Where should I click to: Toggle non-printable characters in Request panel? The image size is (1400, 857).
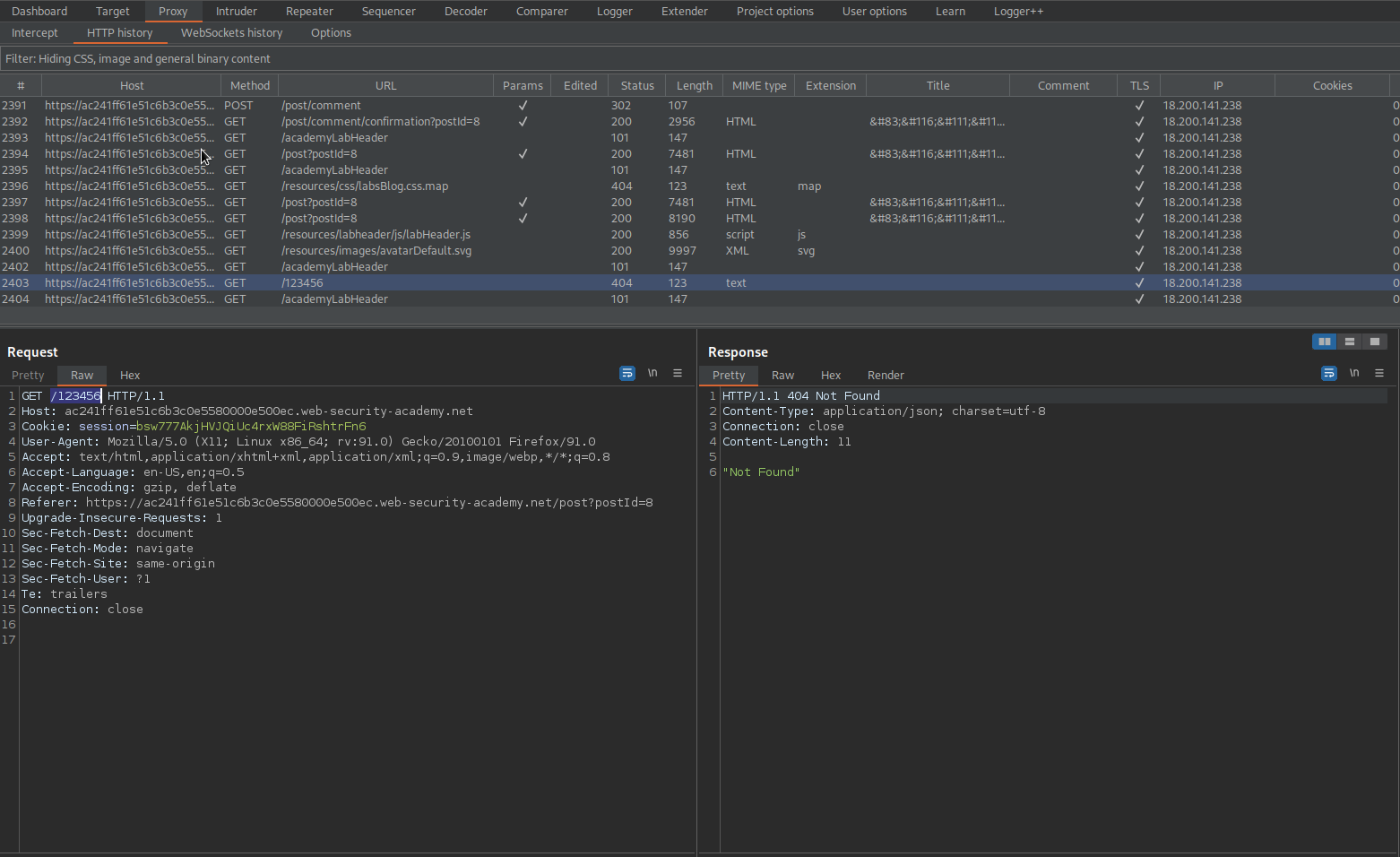click(x=652, y=373)
